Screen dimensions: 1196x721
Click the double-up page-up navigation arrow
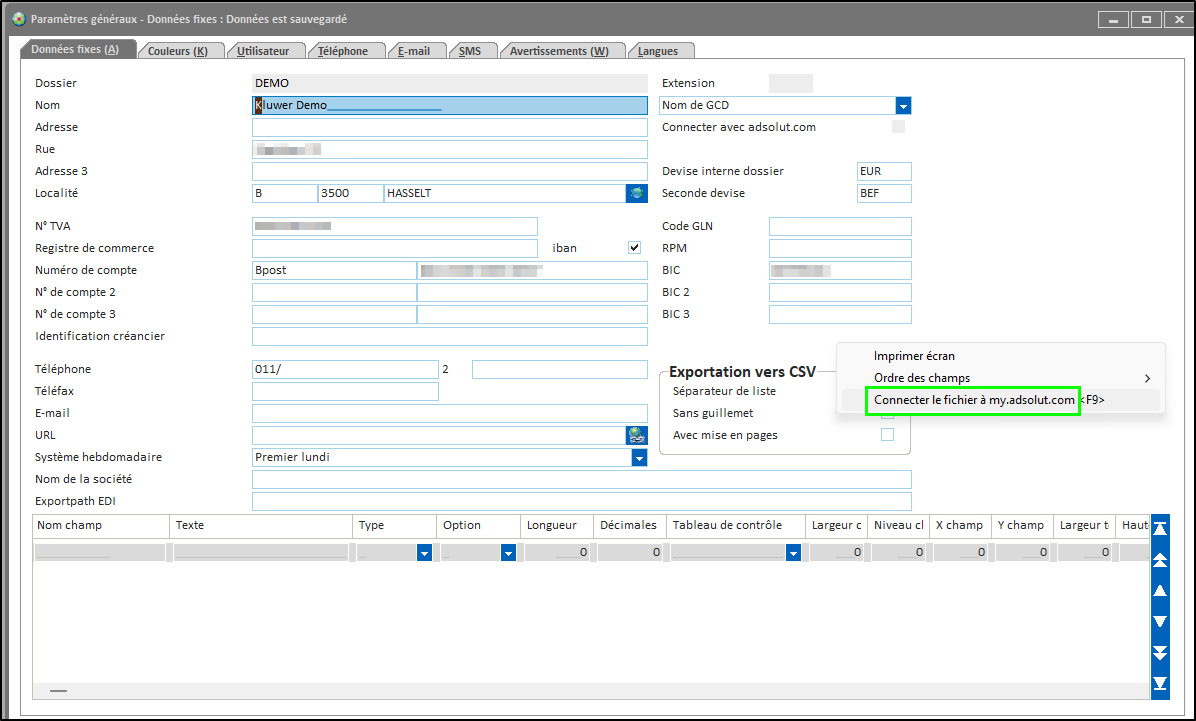1160,559
